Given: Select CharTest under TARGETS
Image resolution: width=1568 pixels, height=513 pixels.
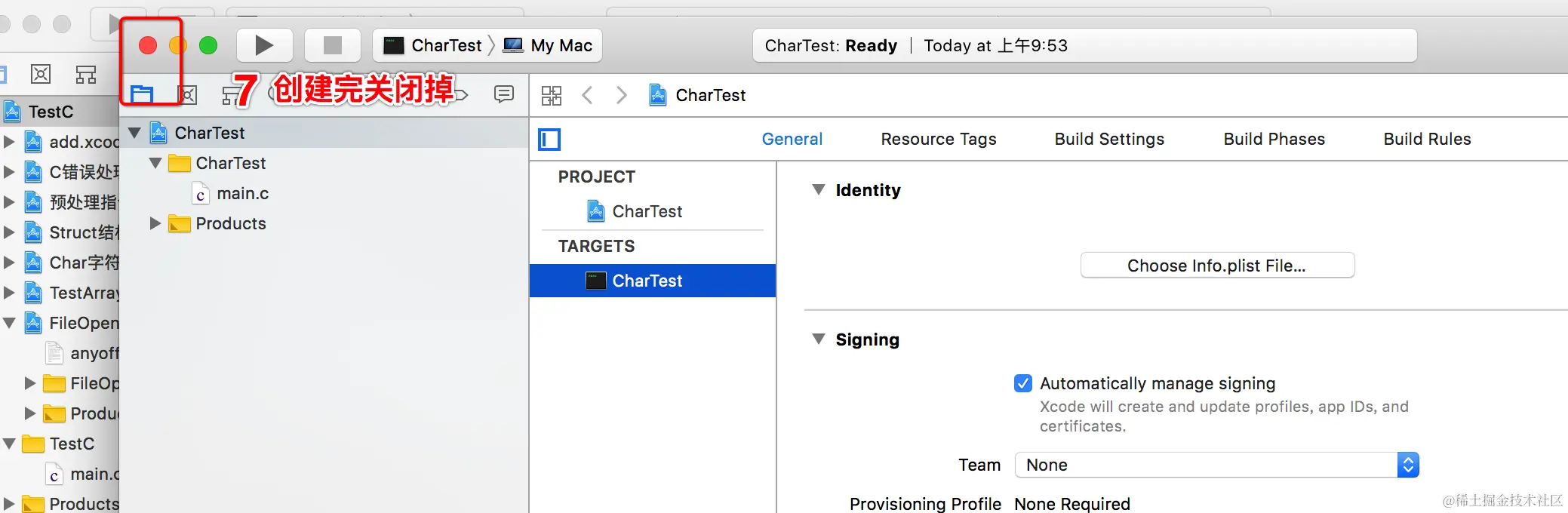Looking at the screenshot, I should (x=653, y=281).
